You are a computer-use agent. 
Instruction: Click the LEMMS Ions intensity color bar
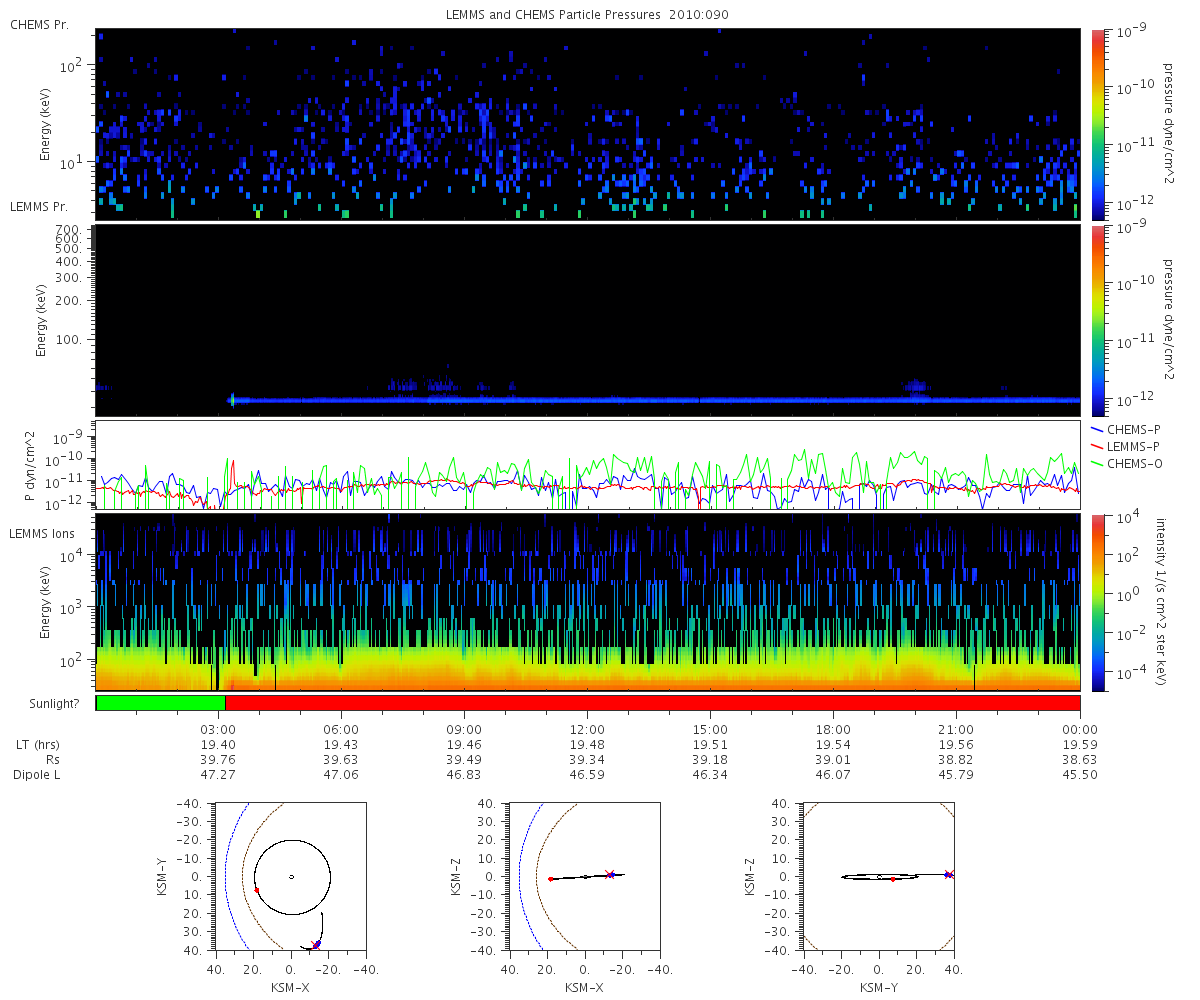(1097, 602)
